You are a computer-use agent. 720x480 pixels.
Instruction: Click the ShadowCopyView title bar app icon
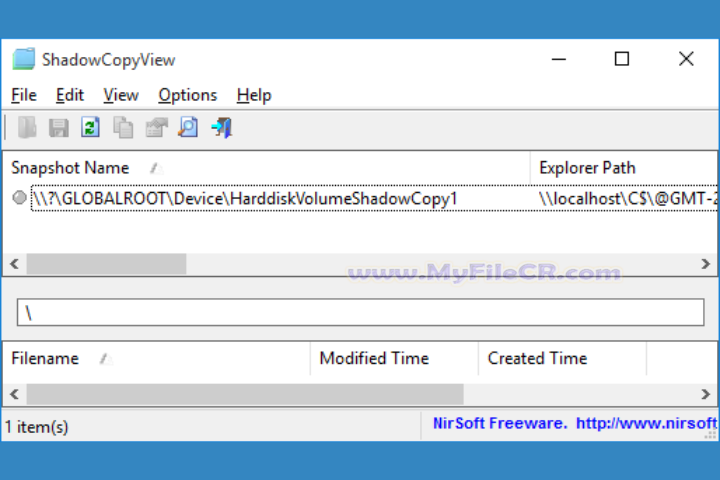[x=23, y=59]
